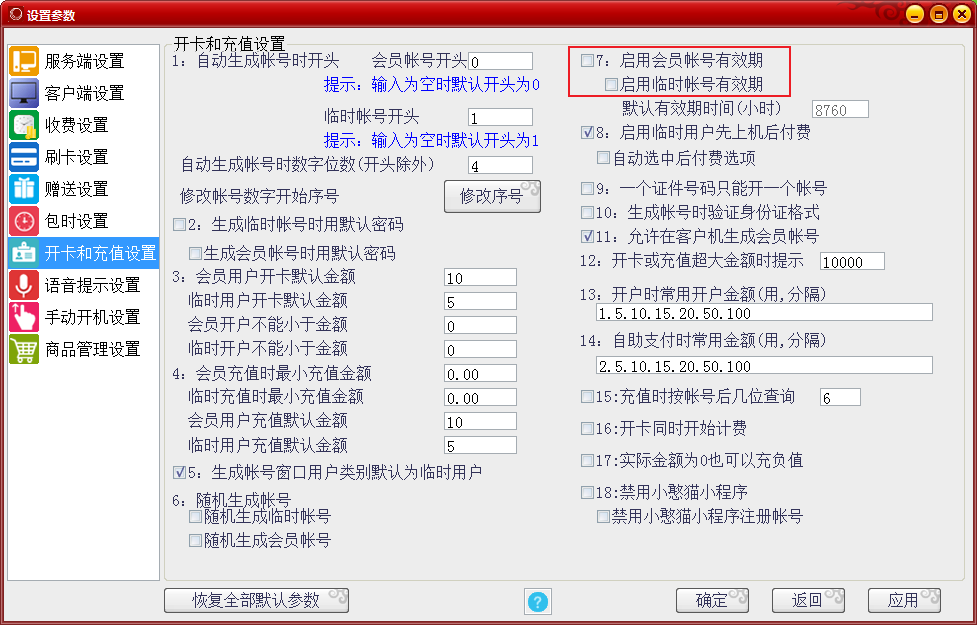This screenshot has width=977, height=625.
Task: Open 服务端设置 sidebar icon
Action: click(x=24, y=61)
